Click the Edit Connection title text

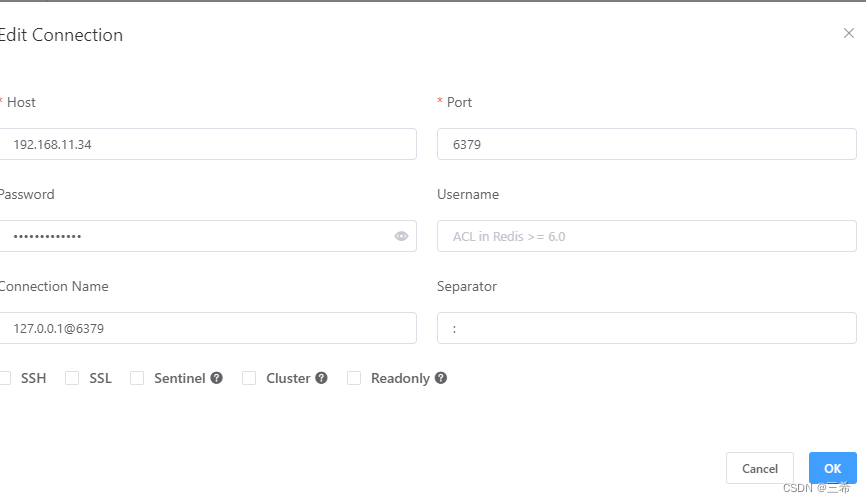click(61, 35)
